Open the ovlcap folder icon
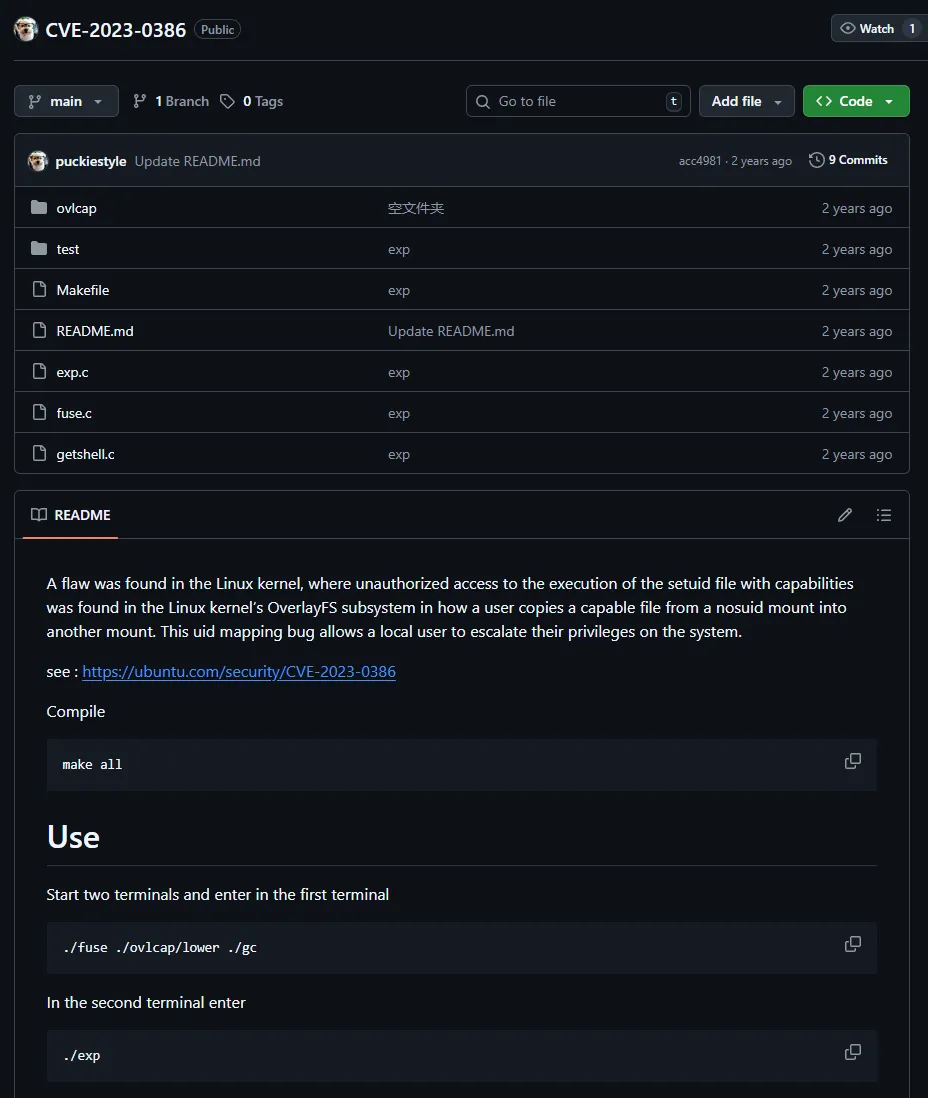This screenshot has height=1098, width=928. pos(39,208)
